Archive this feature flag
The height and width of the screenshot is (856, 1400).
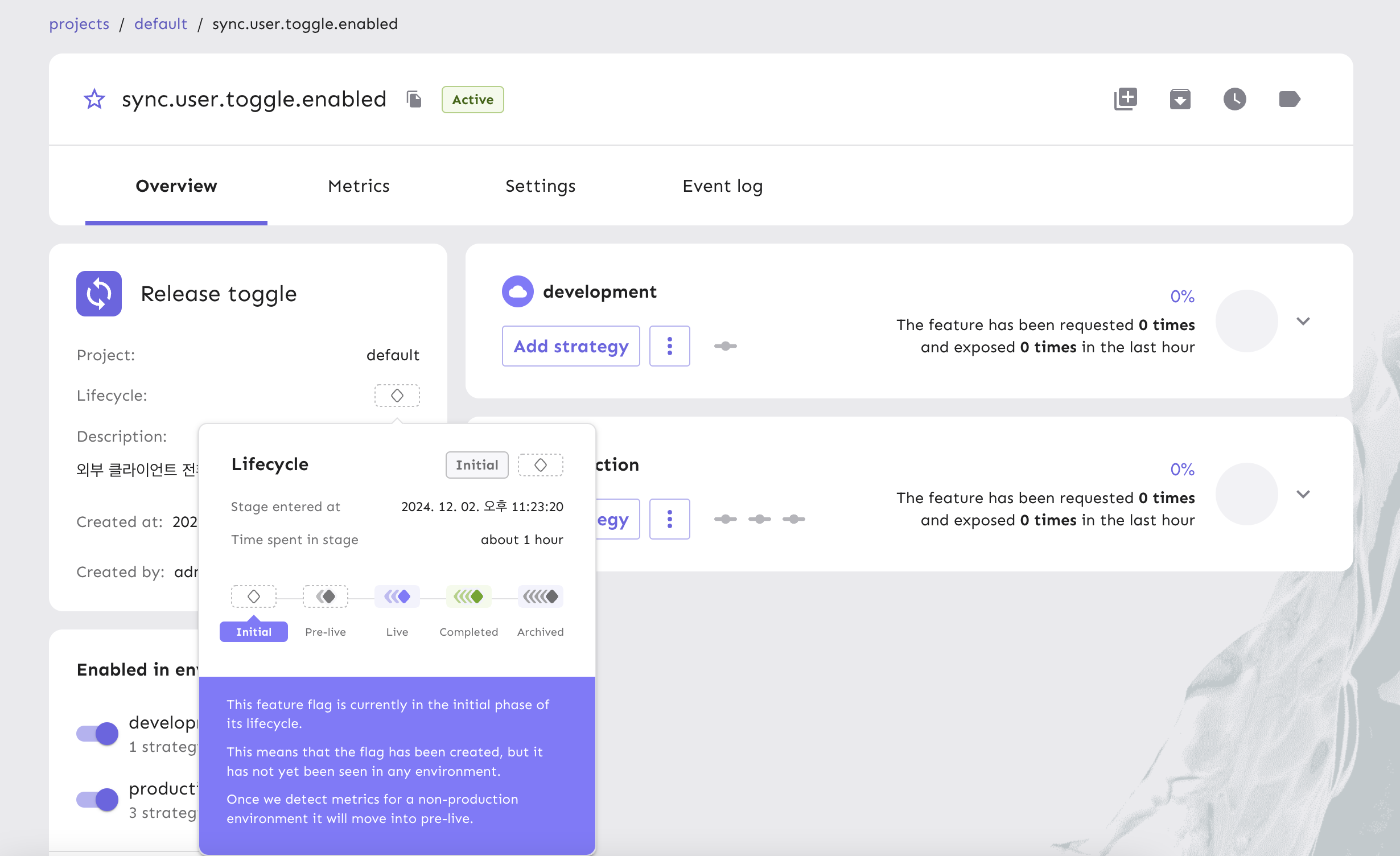(x=1180, y=99)
